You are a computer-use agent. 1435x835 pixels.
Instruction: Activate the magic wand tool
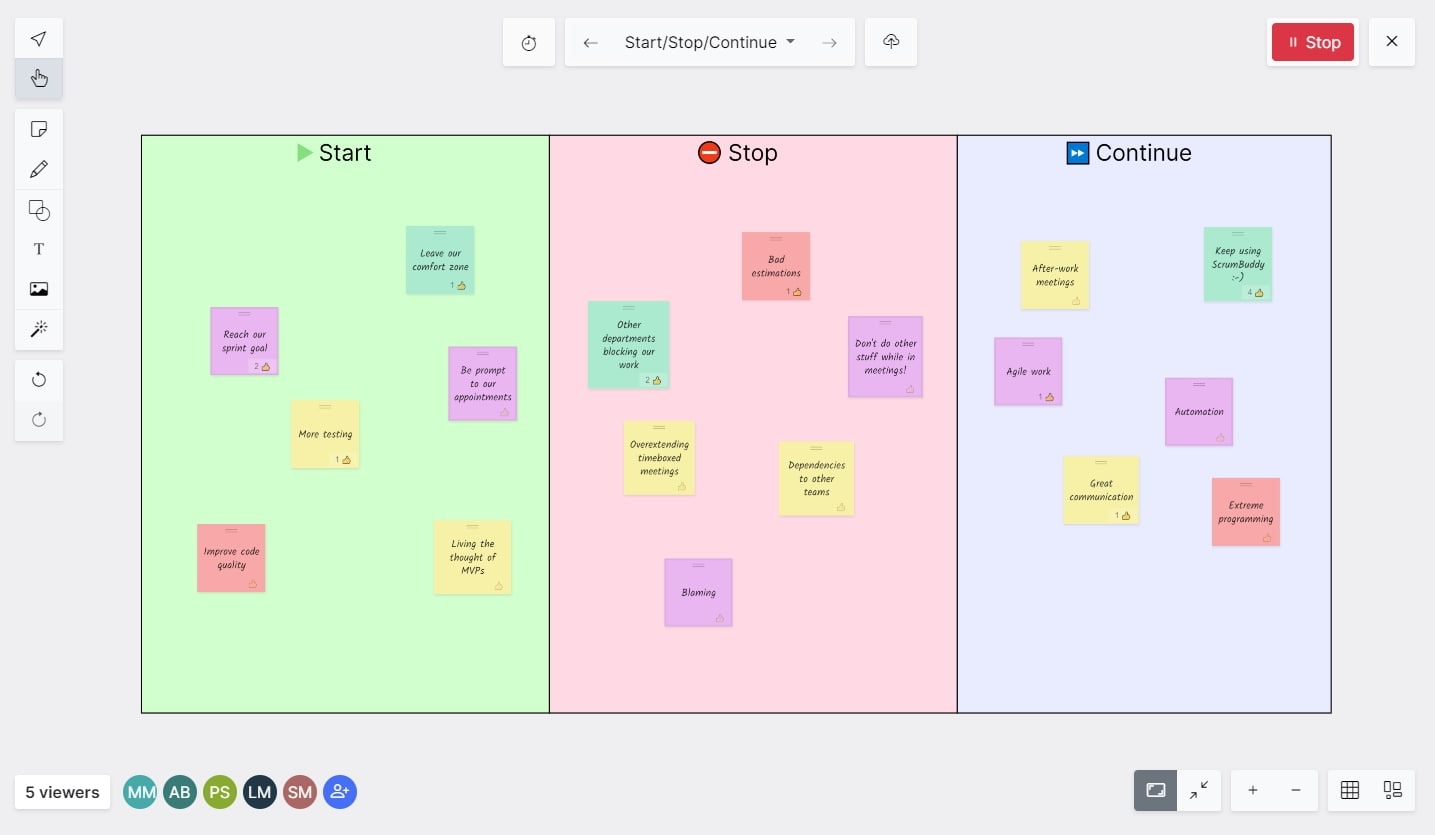tap(38, 329)
